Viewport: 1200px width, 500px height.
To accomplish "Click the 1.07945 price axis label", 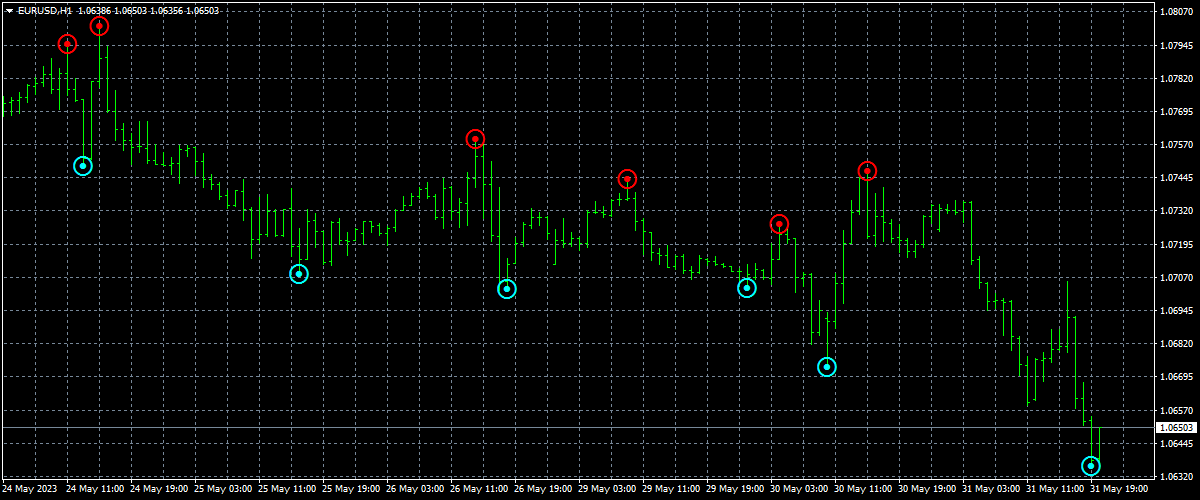I will 1177,46.
